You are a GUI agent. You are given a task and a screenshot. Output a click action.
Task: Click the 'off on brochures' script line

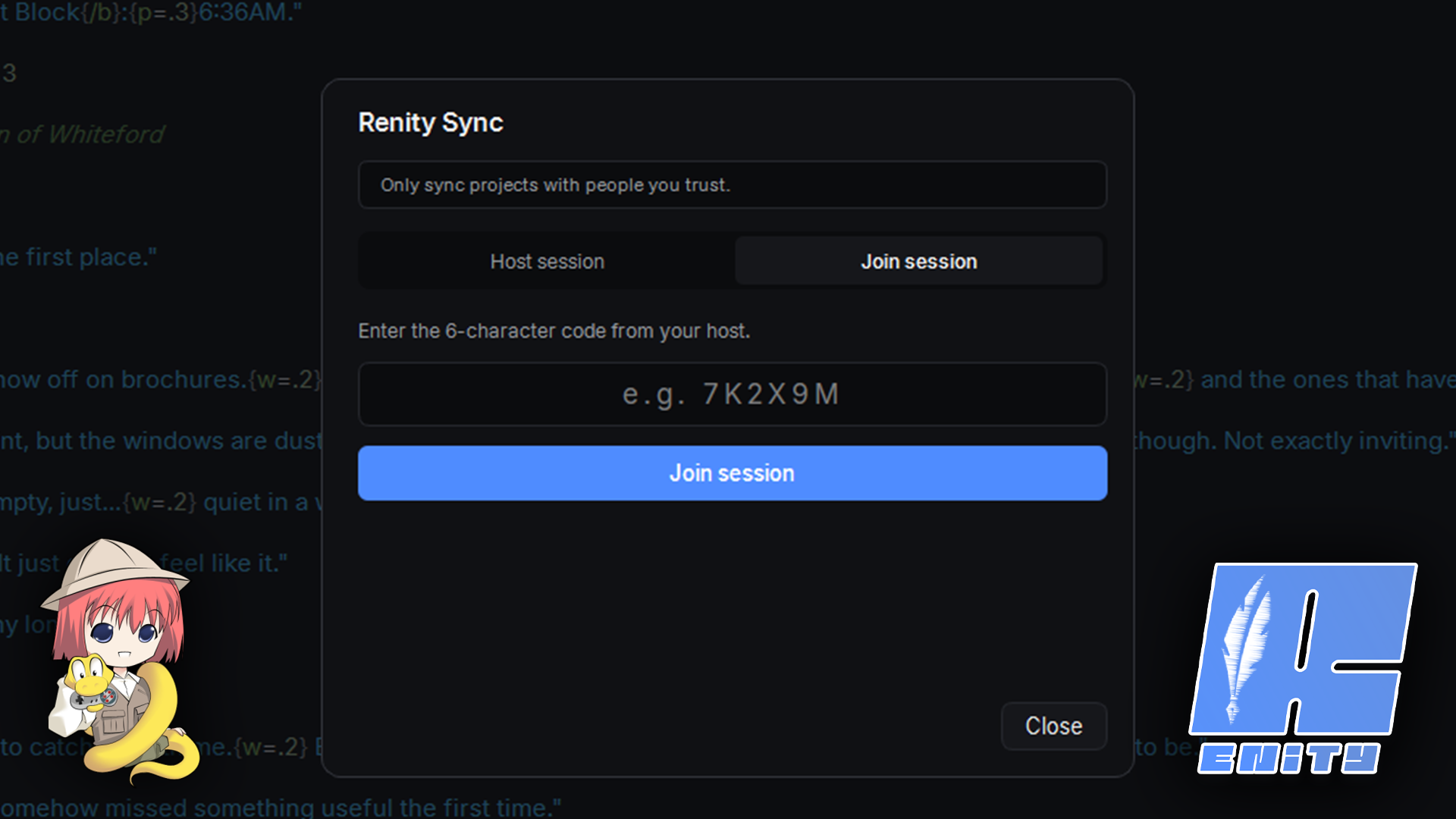coord(161,379)
